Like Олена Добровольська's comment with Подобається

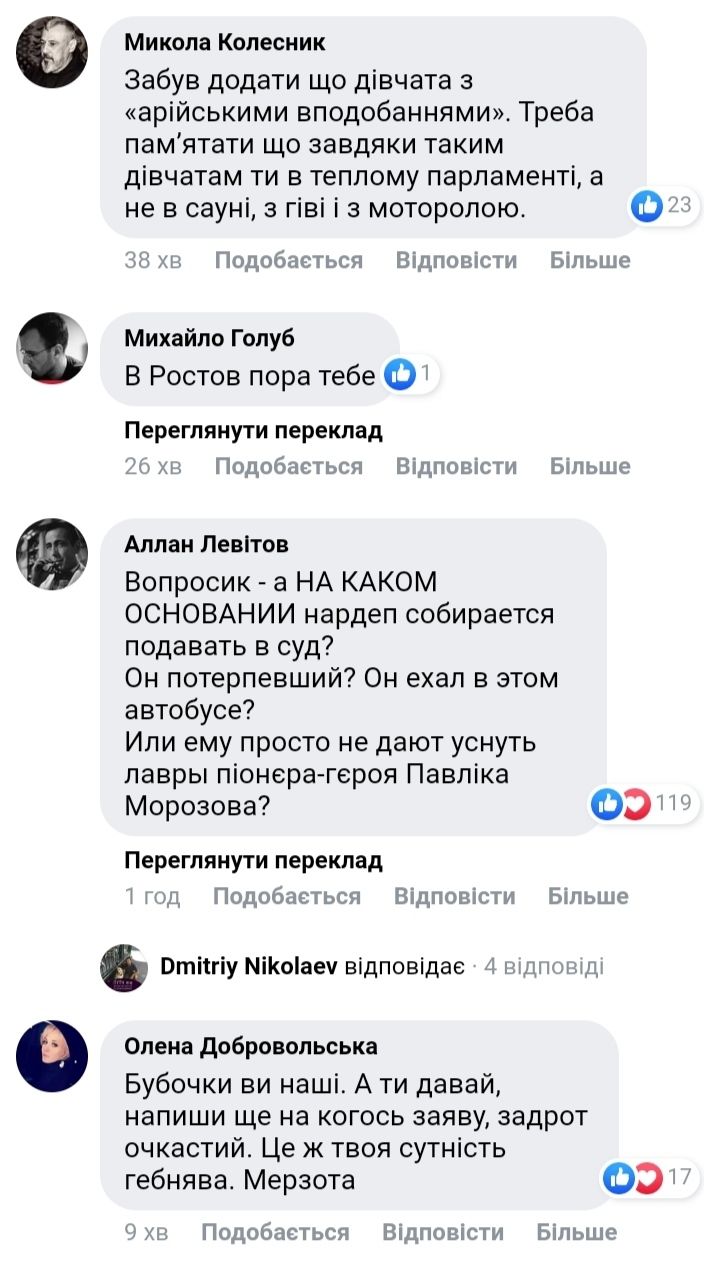(x=275, y=1232)
